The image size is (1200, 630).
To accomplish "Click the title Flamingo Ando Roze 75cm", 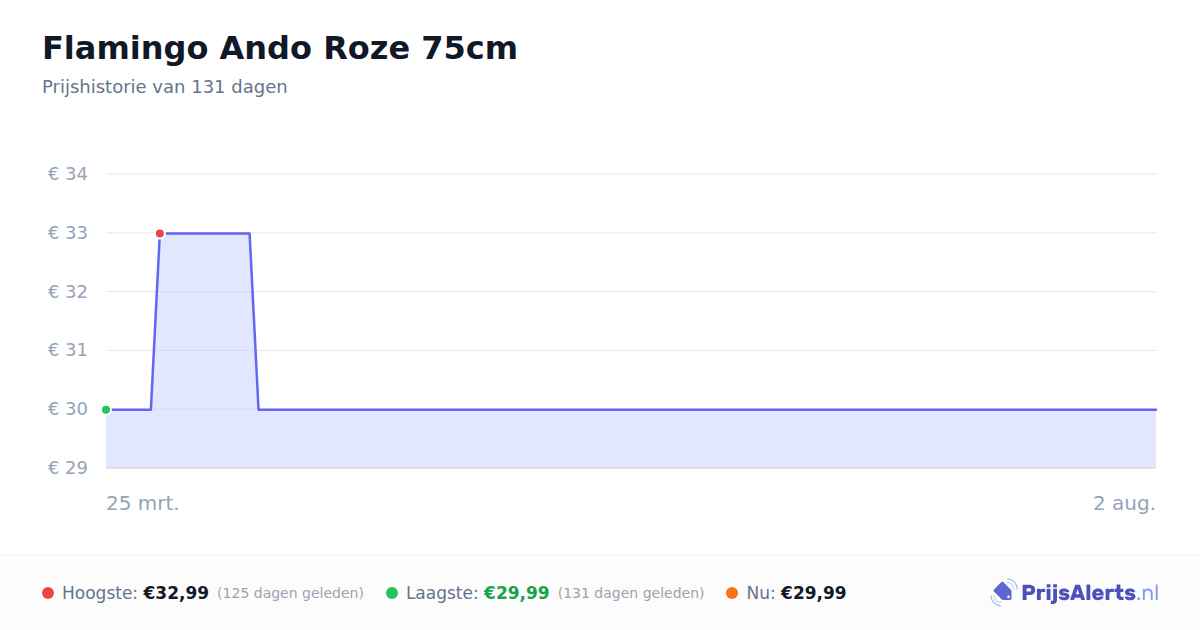I will point(280,48).
